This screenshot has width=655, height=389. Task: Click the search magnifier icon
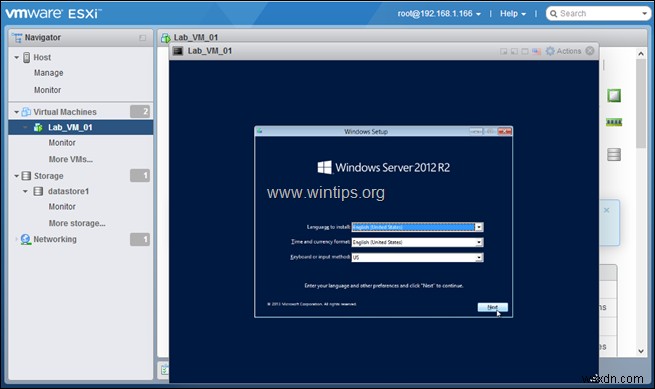pos(553,14)
